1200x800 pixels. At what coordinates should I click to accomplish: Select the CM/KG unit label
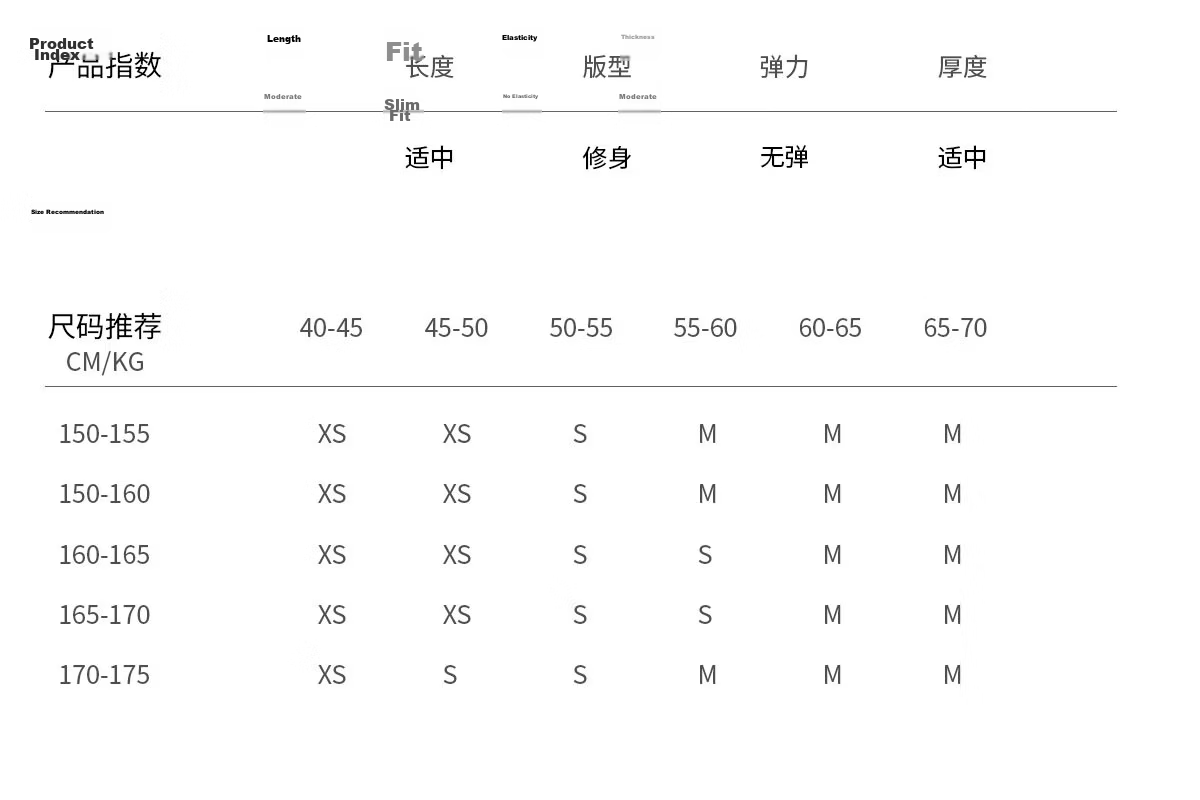click(105, 362)
